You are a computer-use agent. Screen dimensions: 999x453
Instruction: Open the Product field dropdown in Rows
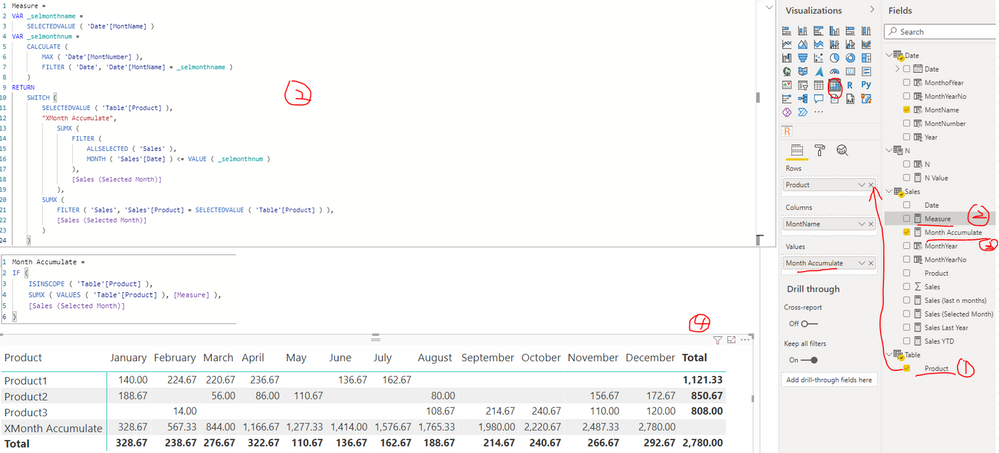861,184
